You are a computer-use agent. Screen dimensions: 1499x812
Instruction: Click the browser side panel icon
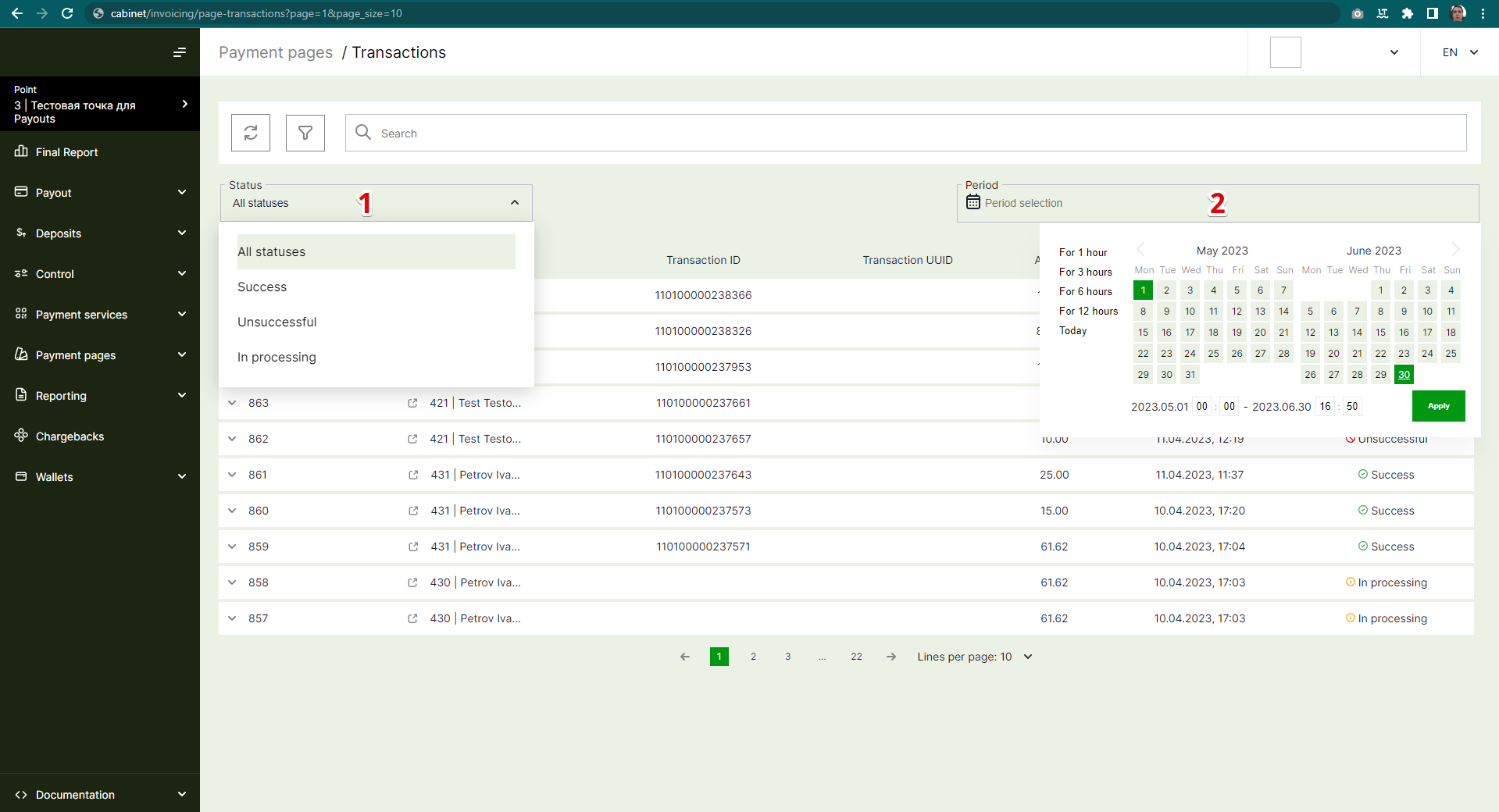(x=1433, y=13)
